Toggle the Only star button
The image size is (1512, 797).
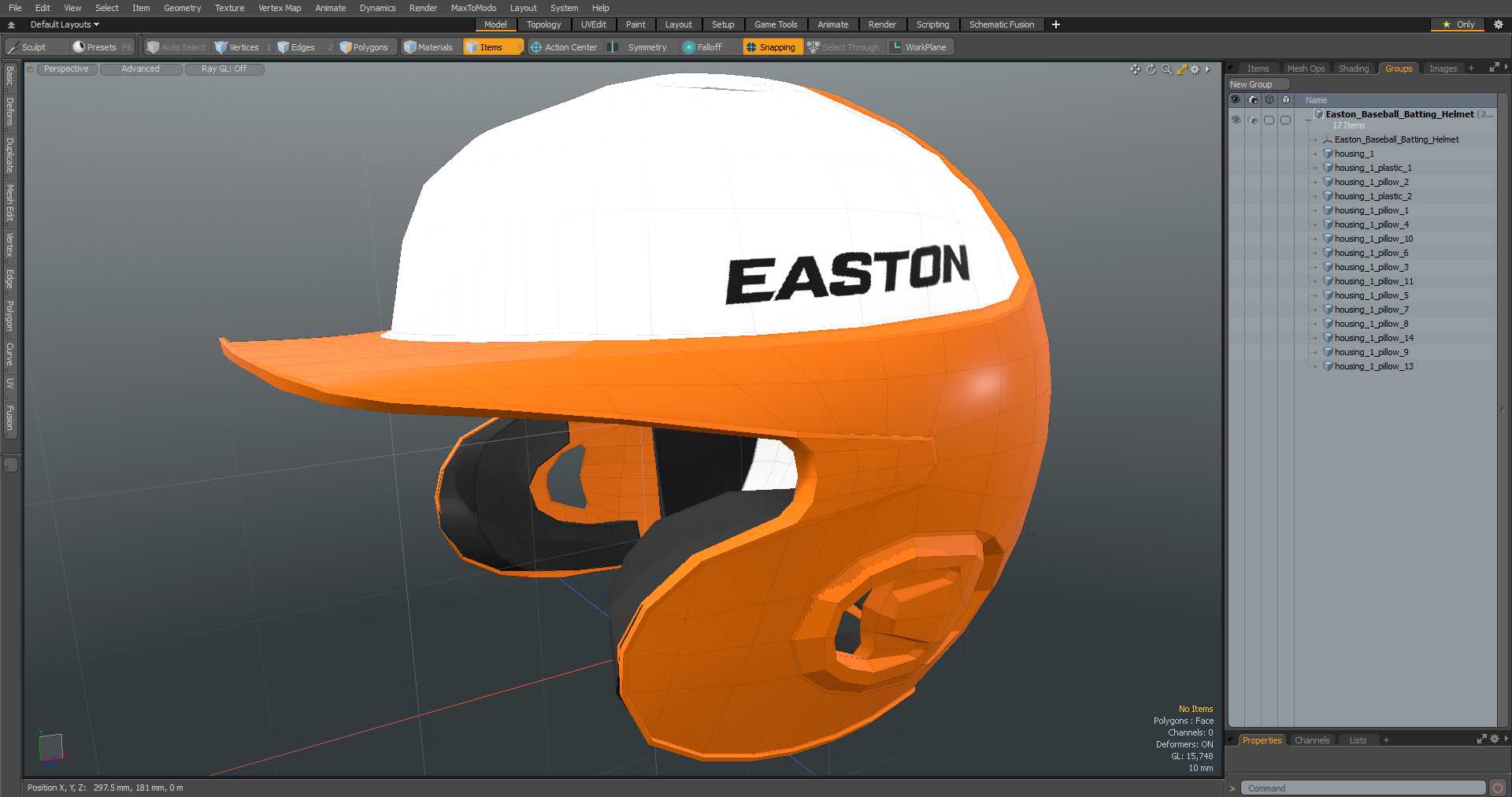1458,24
